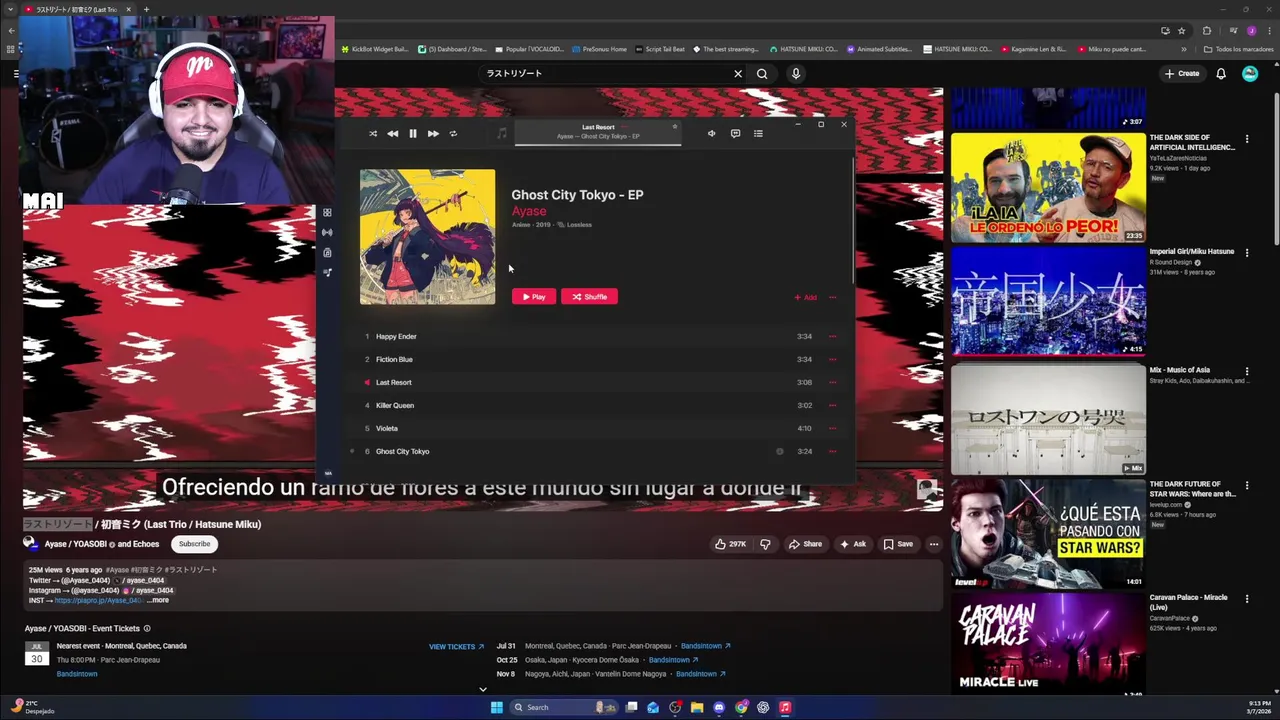Open the up-next queue list icon

[x=758, y=134]
